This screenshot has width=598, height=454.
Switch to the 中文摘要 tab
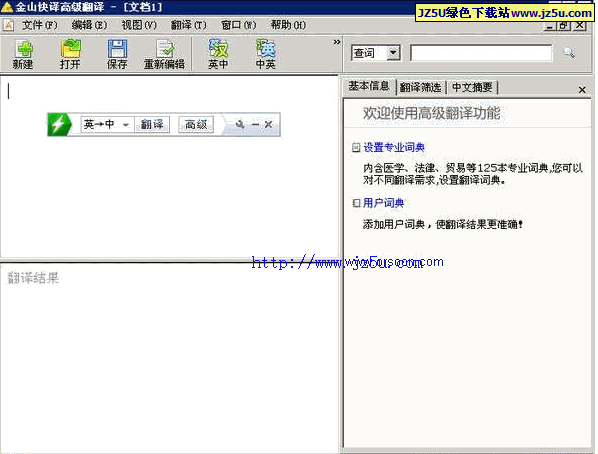(x=472, y=87)
